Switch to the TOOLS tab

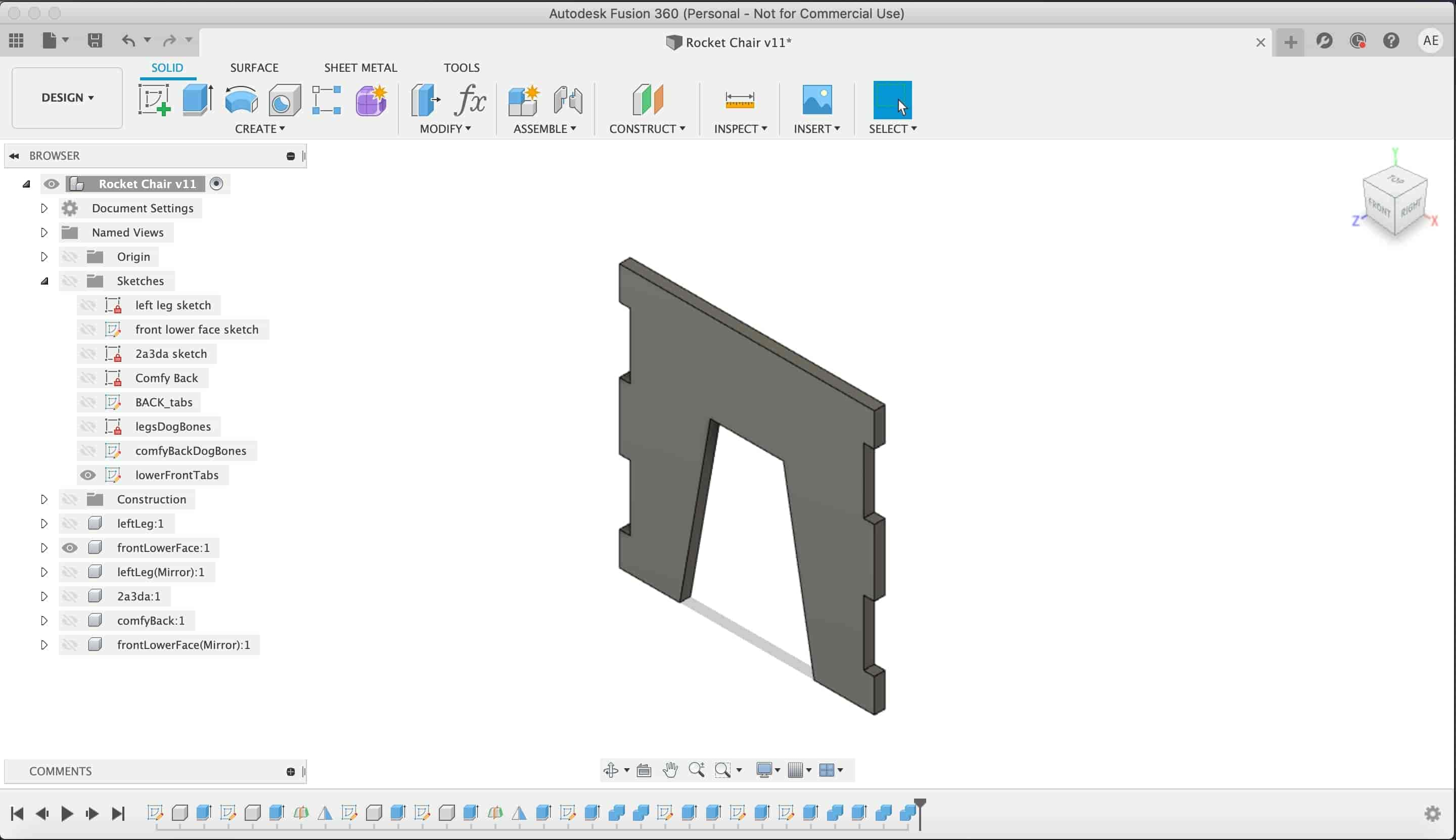tap(462, 68)
